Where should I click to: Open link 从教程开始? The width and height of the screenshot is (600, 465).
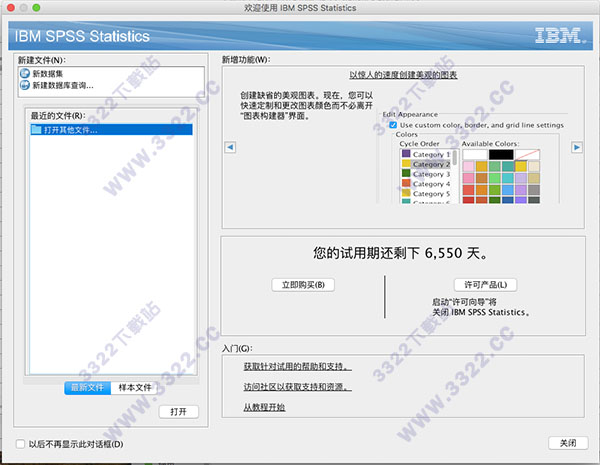pos(264,407)
